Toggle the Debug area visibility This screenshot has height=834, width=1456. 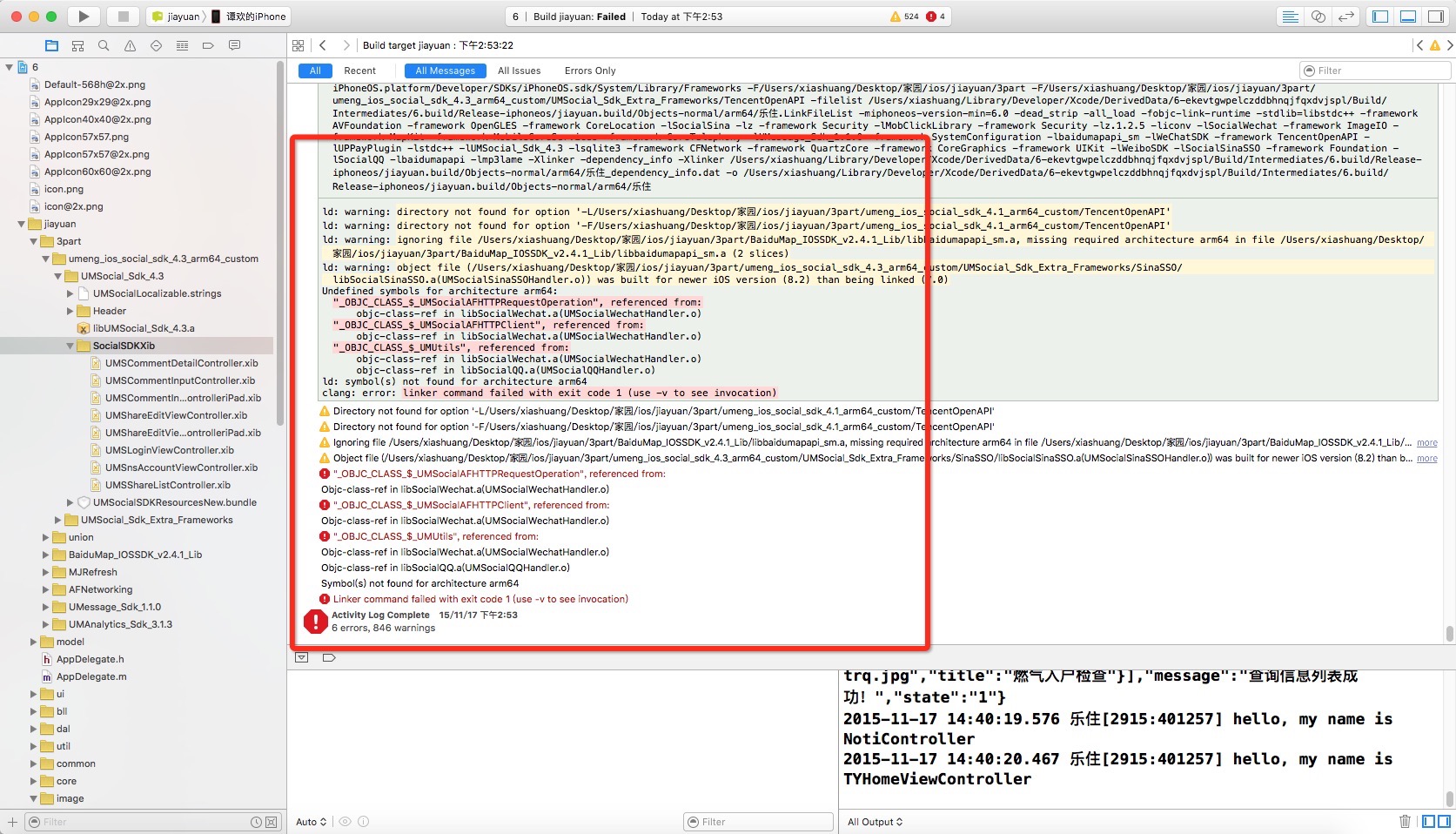[x=1408, y=17]
